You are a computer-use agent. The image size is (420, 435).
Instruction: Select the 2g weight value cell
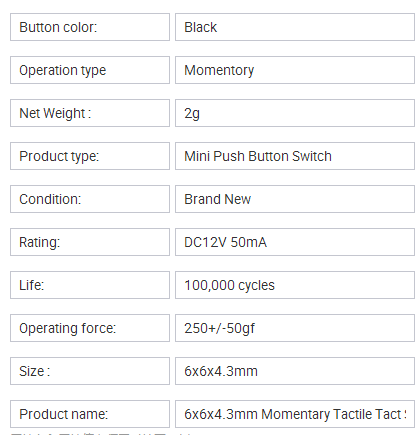295,113
